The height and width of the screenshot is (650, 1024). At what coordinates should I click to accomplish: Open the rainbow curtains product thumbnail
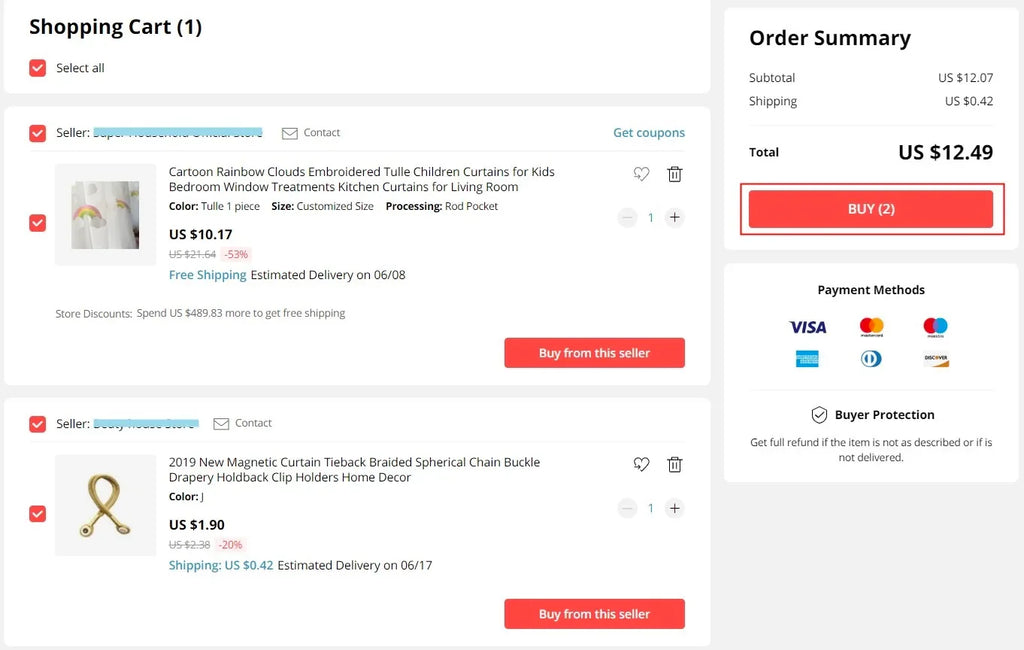pyautogui.click(x=105, y=215)
